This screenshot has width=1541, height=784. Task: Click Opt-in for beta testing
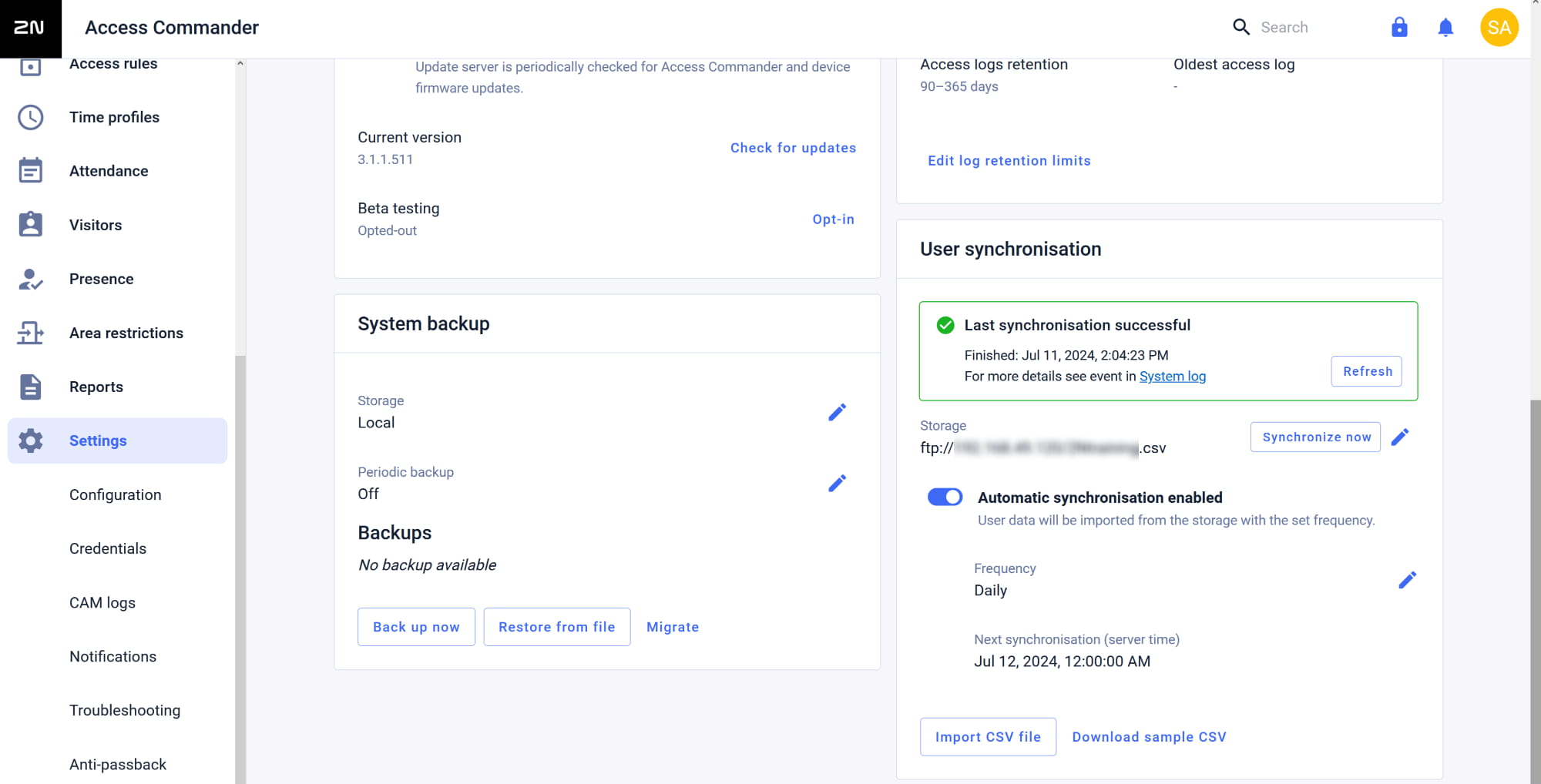(x=833, y=219)
